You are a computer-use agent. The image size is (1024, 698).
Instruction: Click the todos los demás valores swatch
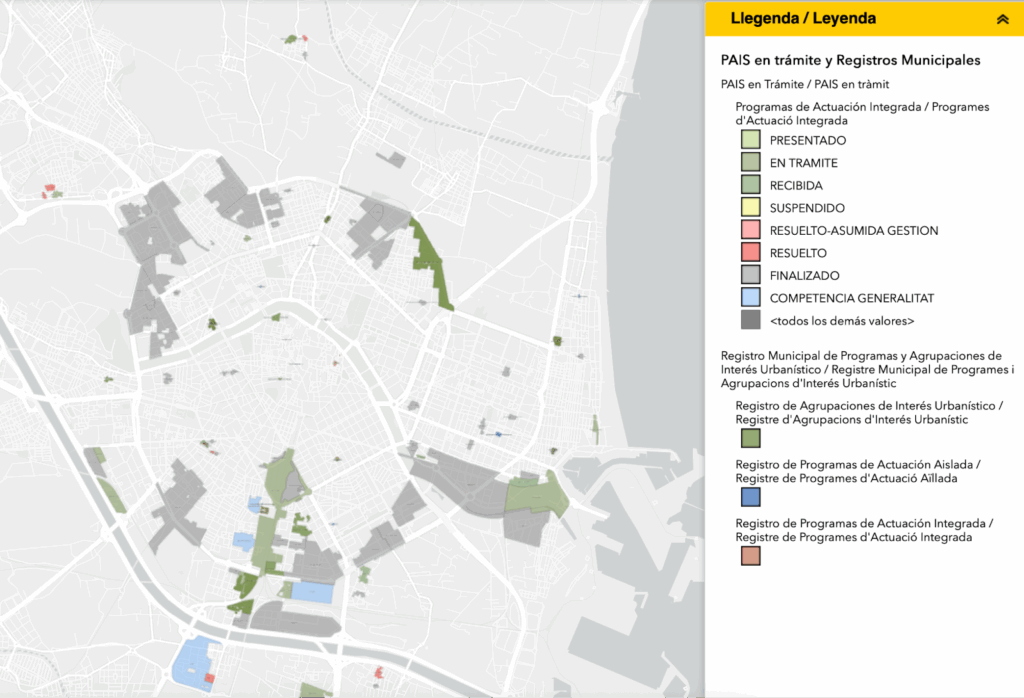(750, 321)
